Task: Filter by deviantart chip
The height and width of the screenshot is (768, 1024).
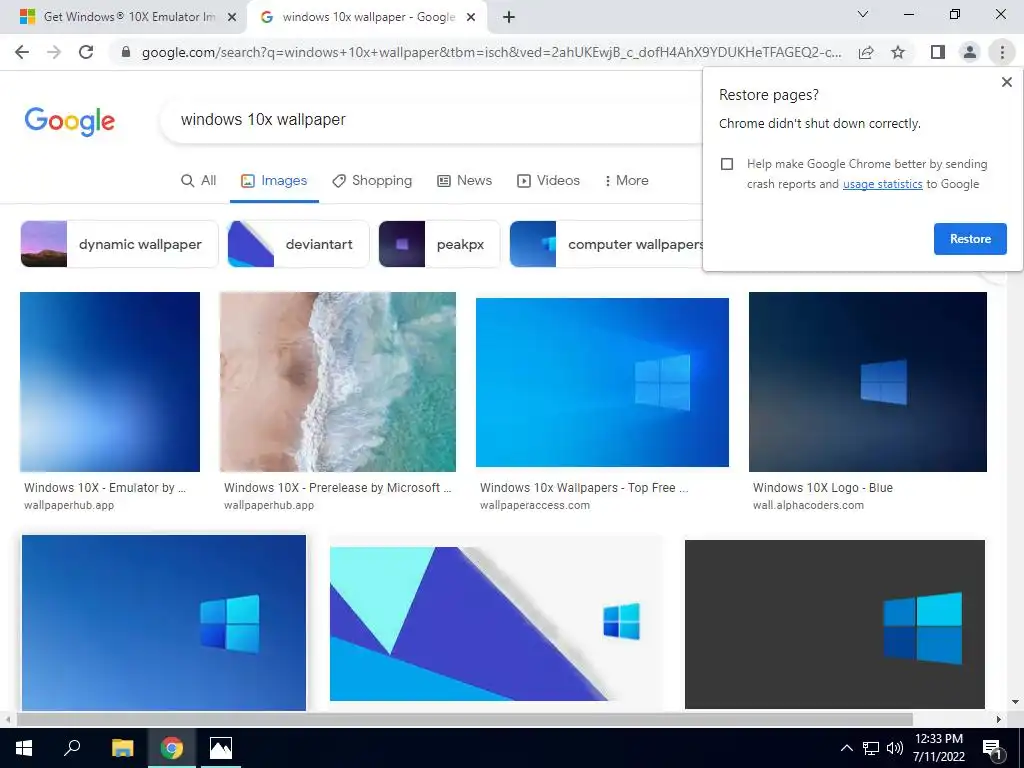Action: 298,244
